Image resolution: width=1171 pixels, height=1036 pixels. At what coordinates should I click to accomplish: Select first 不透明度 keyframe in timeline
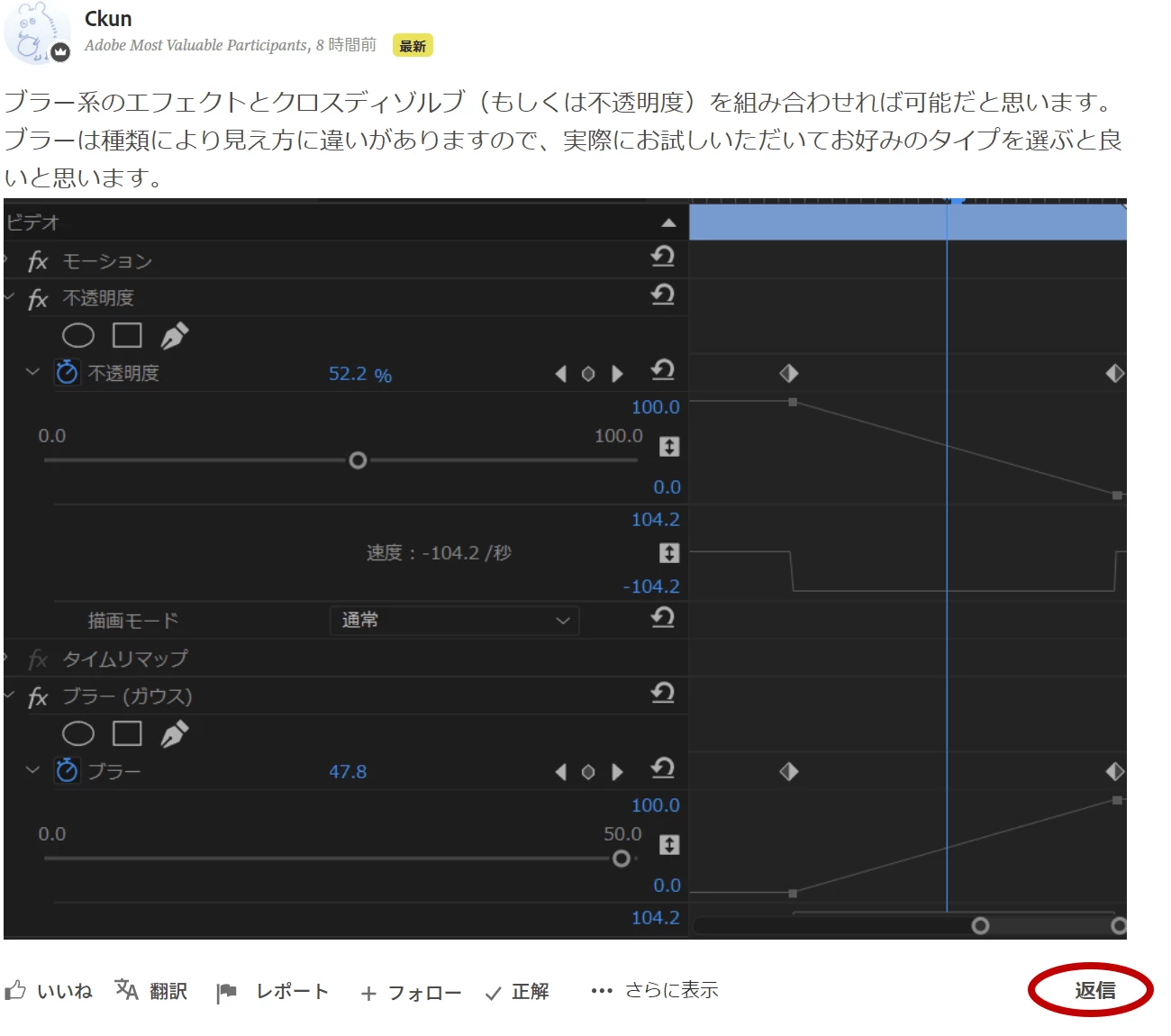pos(789,373)
